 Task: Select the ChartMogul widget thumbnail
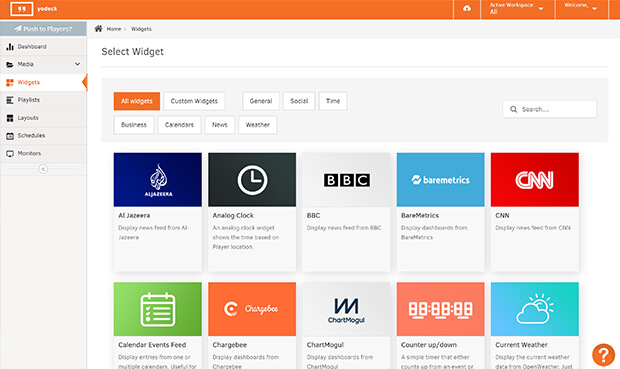(346, 309)
